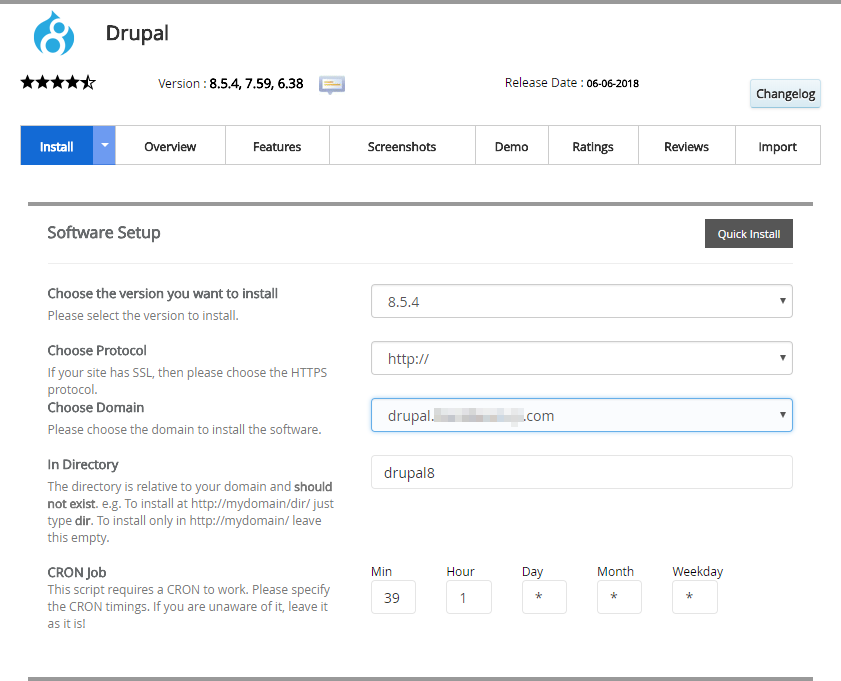Click the Drupal title text
Screen dimensions: 841x681
click(x=137, y=33)
